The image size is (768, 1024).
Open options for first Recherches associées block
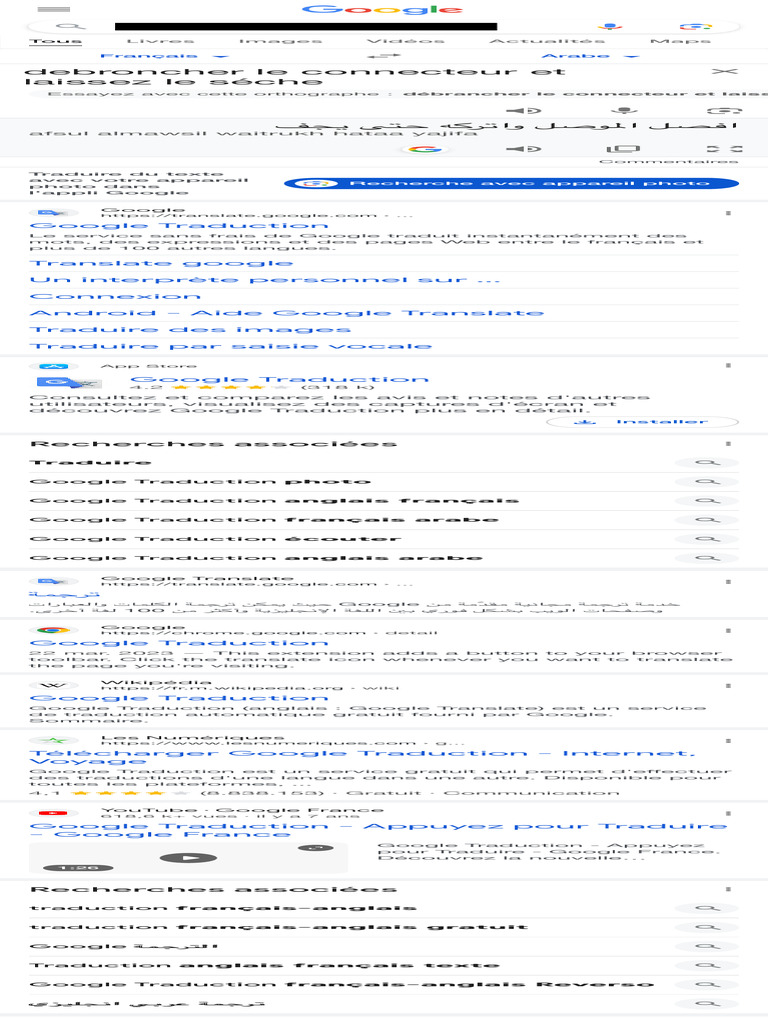[x=728, y=443]
